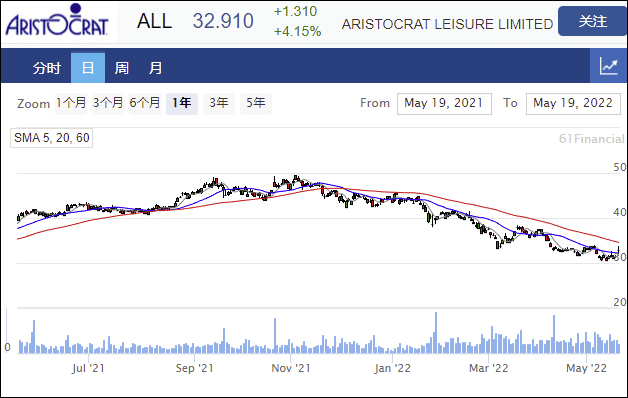Click the Nov '21 axis label
The height and width of the screenshot is (398, 628).
tap(291, 368)
